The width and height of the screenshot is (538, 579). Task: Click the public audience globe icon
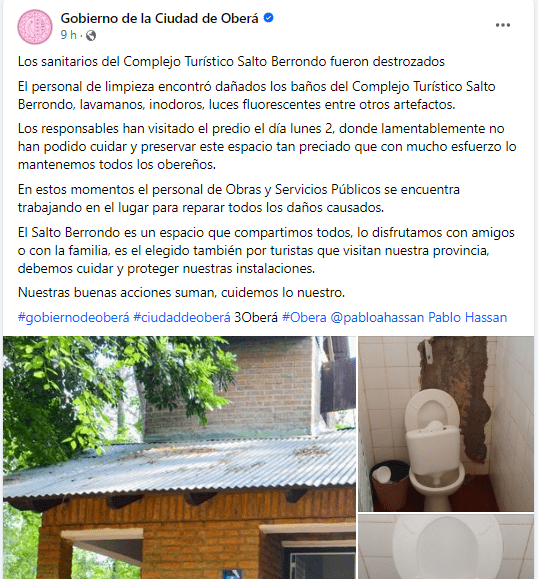(x=91, y=35)
